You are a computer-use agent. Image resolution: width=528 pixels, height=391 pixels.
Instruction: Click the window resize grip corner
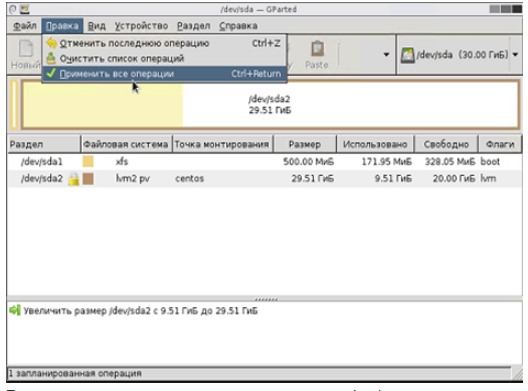pos(517,374)
